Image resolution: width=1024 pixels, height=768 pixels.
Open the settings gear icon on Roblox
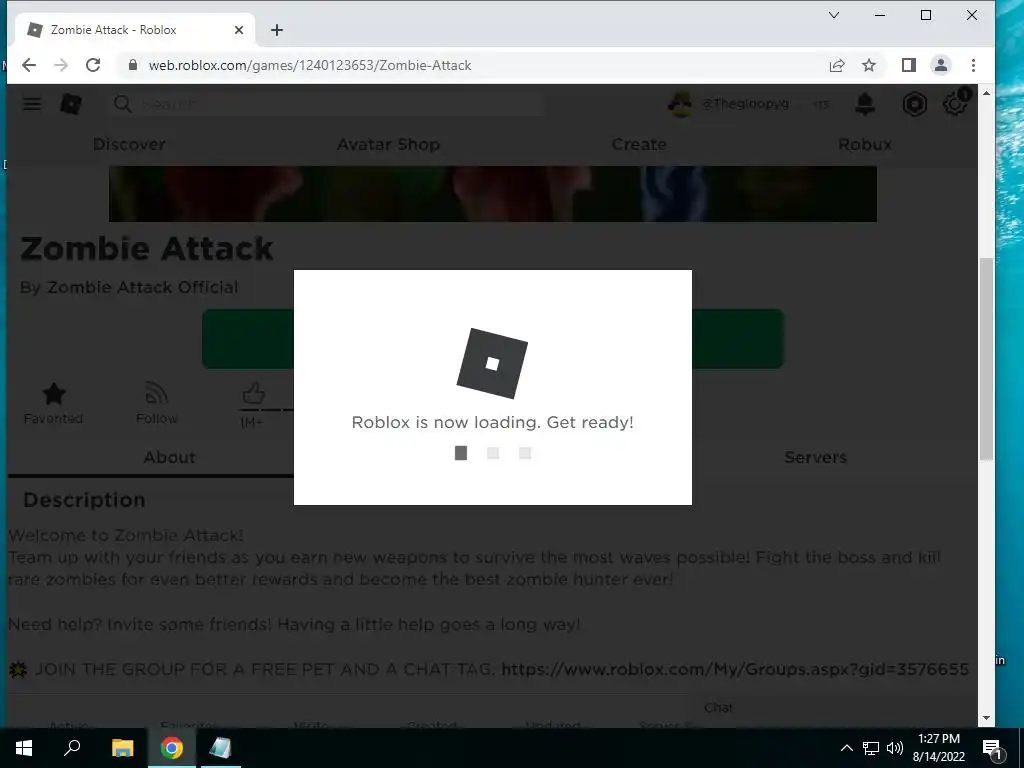coord(955,103)
